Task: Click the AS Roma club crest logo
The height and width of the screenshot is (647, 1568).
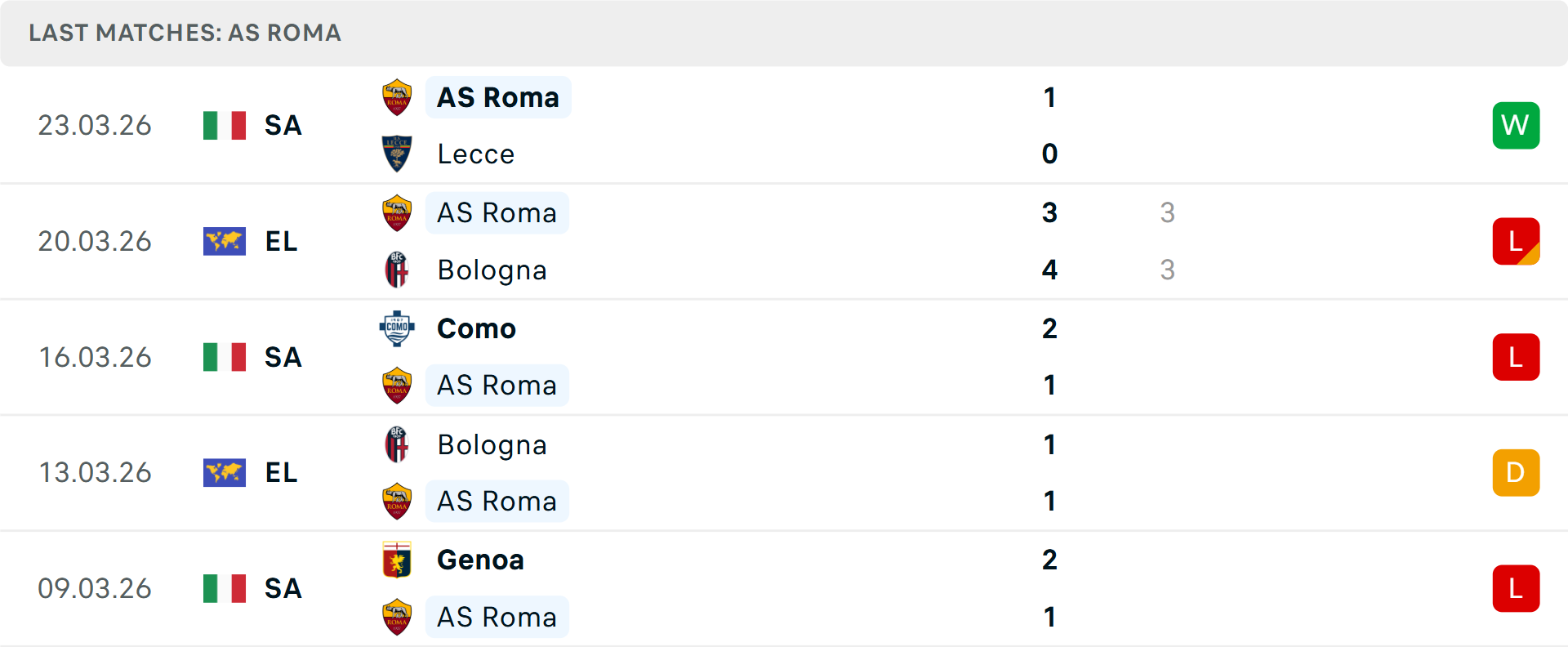Action: point(397,96)
